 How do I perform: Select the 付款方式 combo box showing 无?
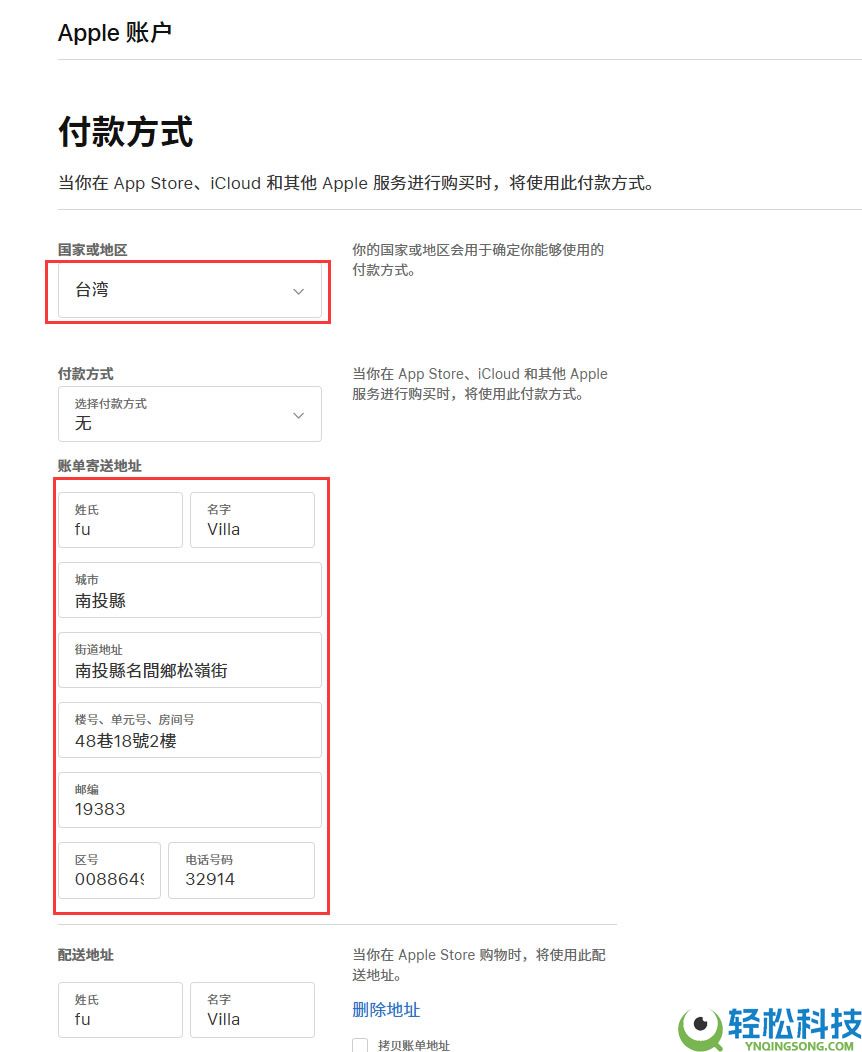pos(187,414)
